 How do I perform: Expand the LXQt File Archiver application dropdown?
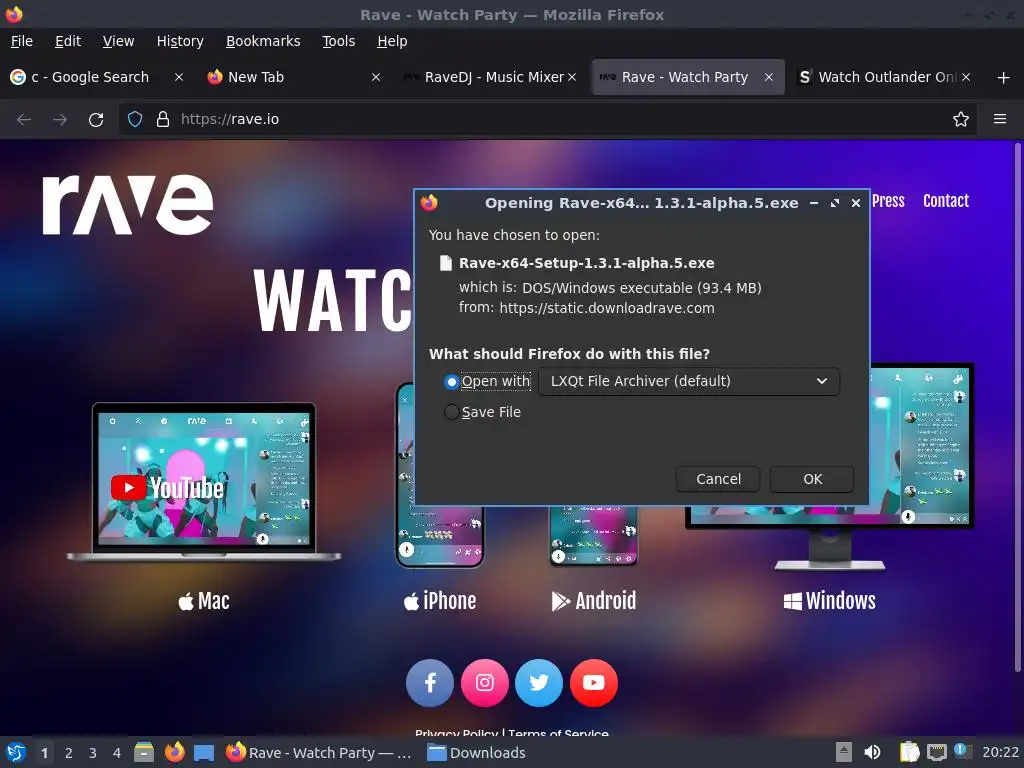pos(689,381)
